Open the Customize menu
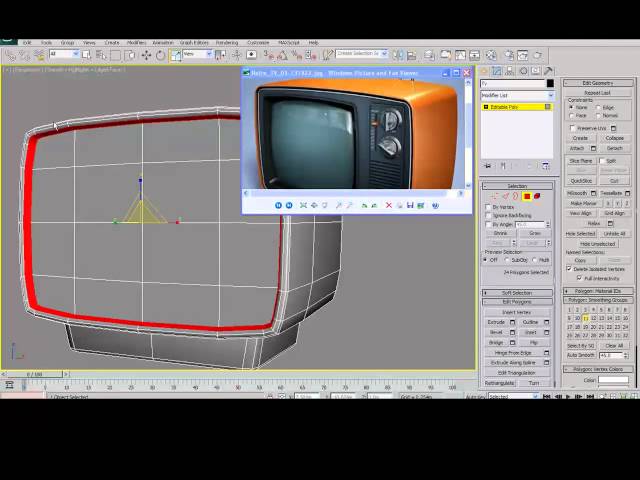Viewport: 640px width, 480px height. [x=258, y=42]
